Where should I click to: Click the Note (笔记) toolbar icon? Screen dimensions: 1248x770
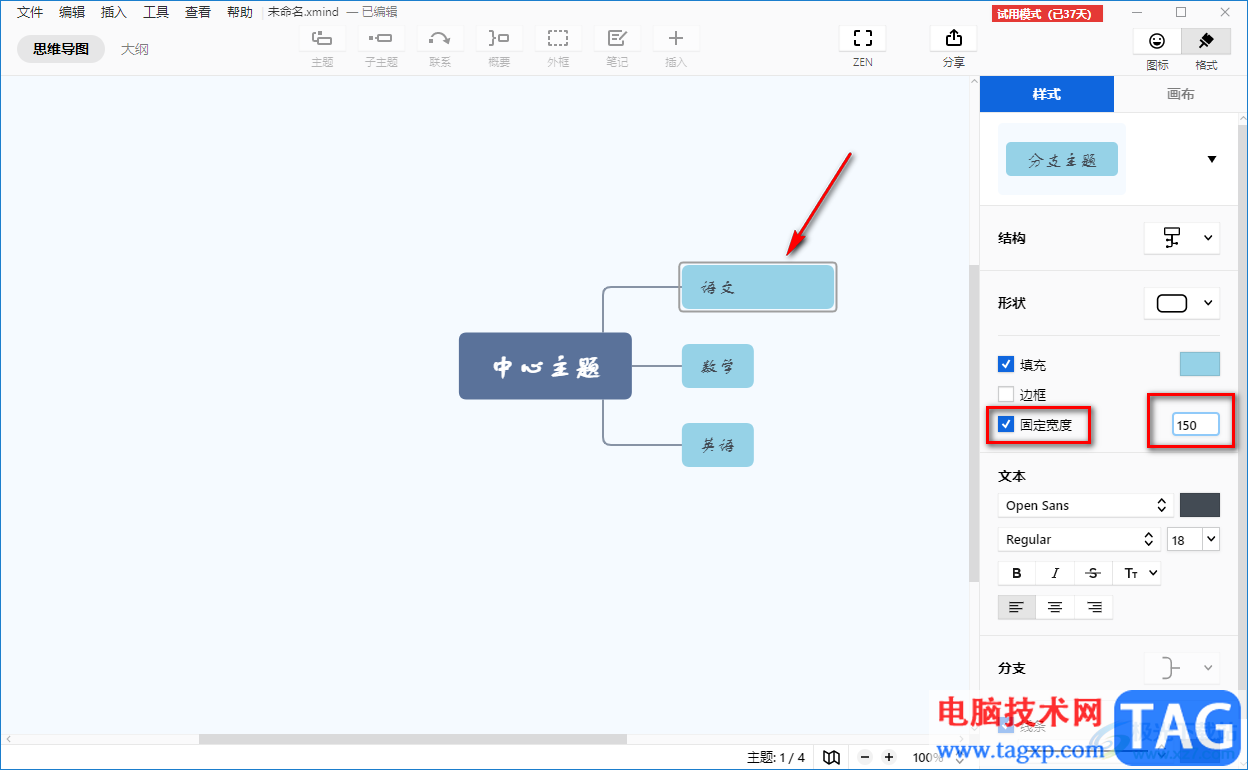pos(617,39)
